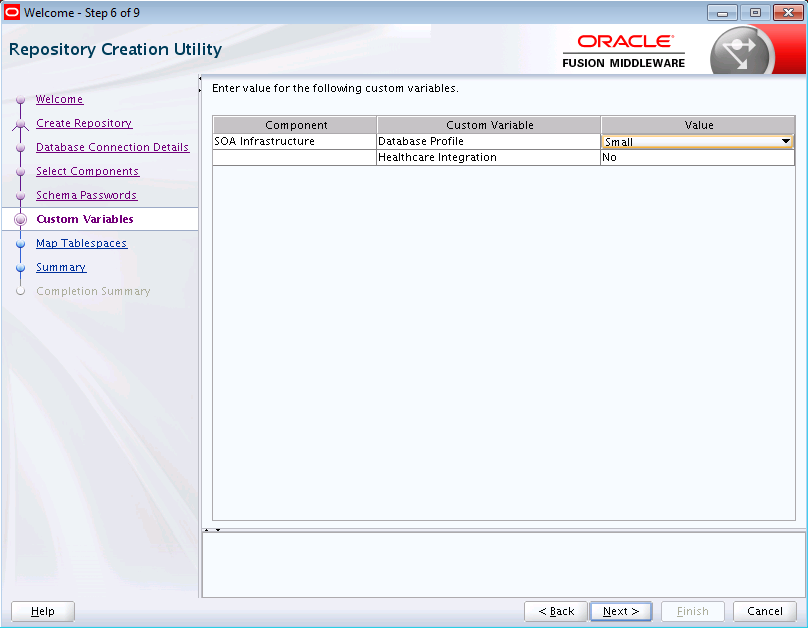Viewport: 808px width, 628px height.
Task: Select the Healthcare Integration value cell
Action: (697, 157)
